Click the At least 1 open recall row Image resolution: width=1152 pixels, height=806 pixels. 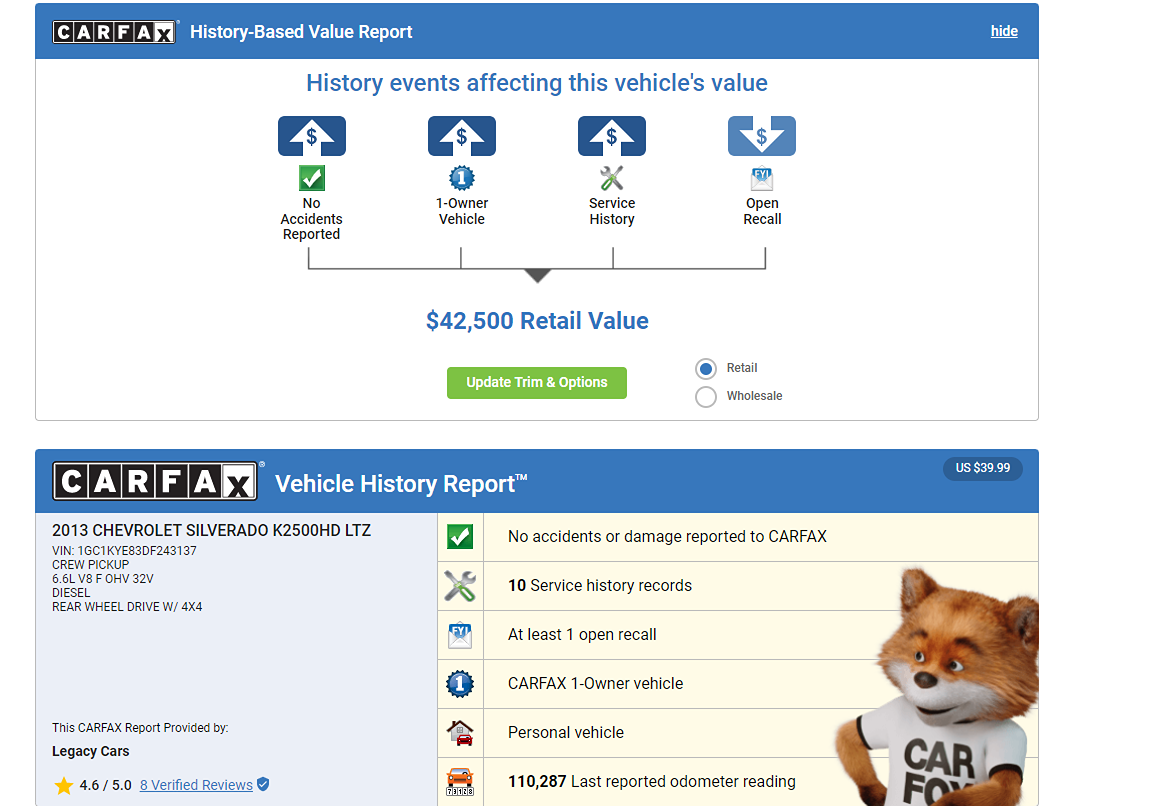coord(582,635)
